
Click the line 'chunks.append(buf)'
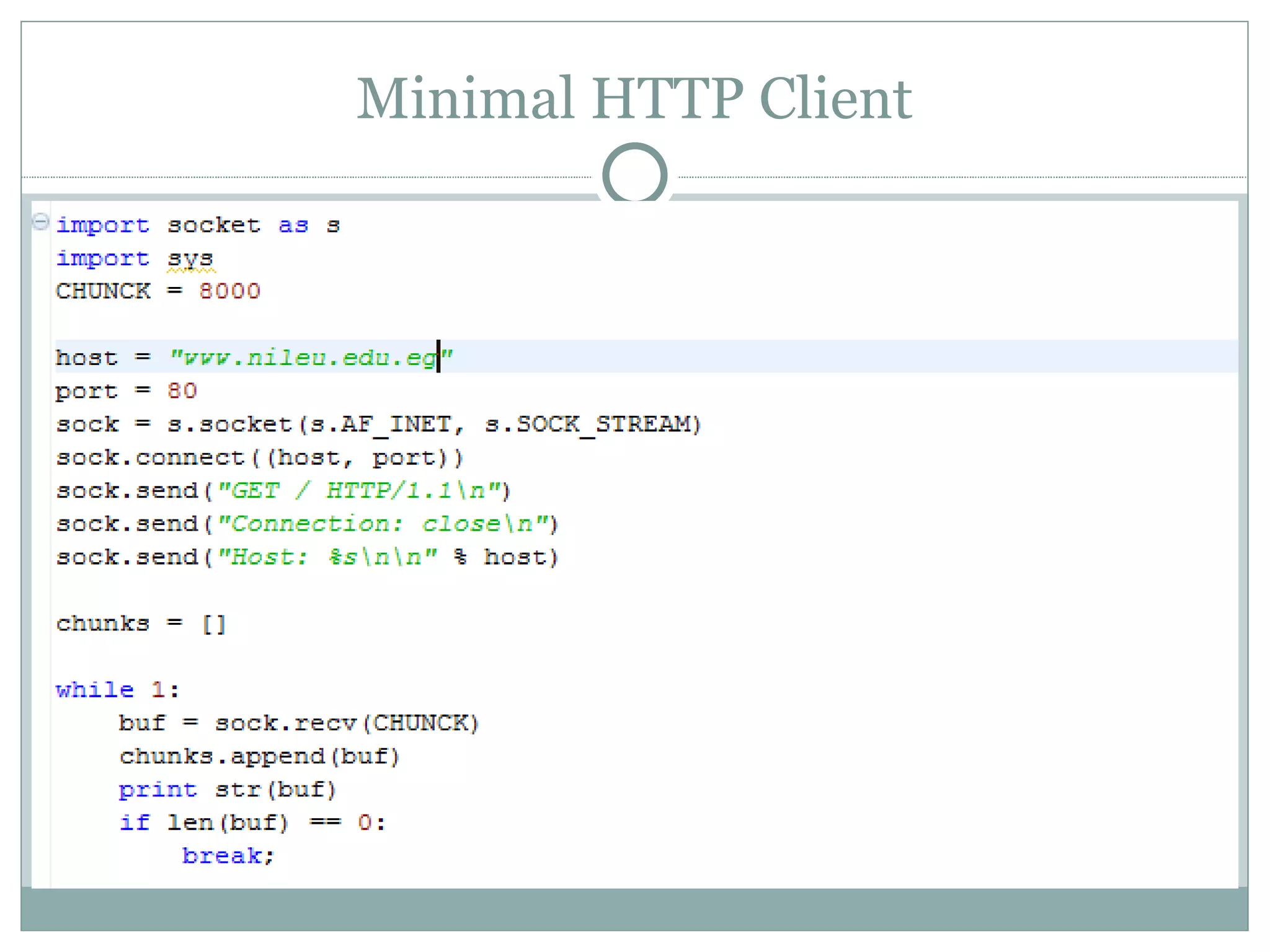click(x=260, y=757)
